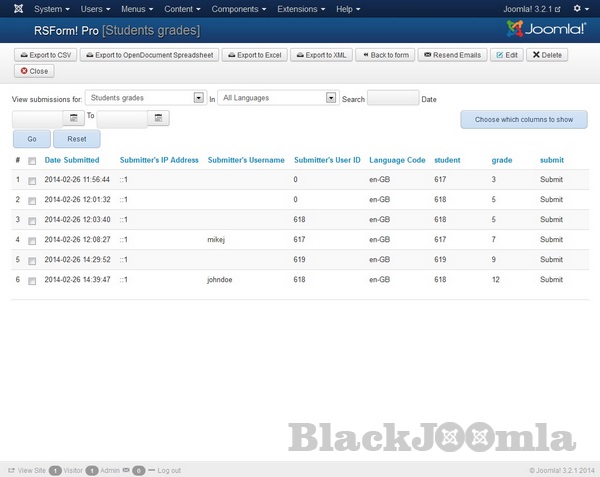Open the Components menu
Image resolution: width=600 pixels, height=477 pixels.
237,9
